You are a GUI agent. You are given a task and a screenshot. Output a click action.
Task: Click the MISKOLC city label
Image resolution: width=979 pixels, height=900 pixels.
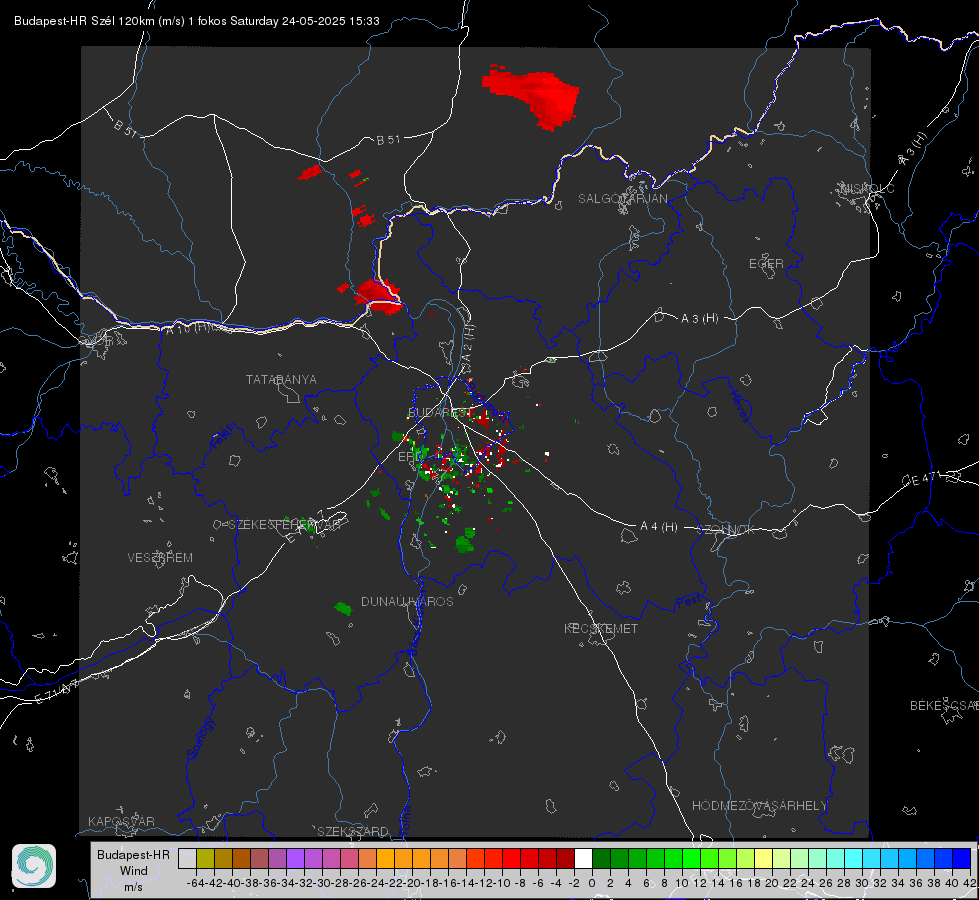[867, 189]
